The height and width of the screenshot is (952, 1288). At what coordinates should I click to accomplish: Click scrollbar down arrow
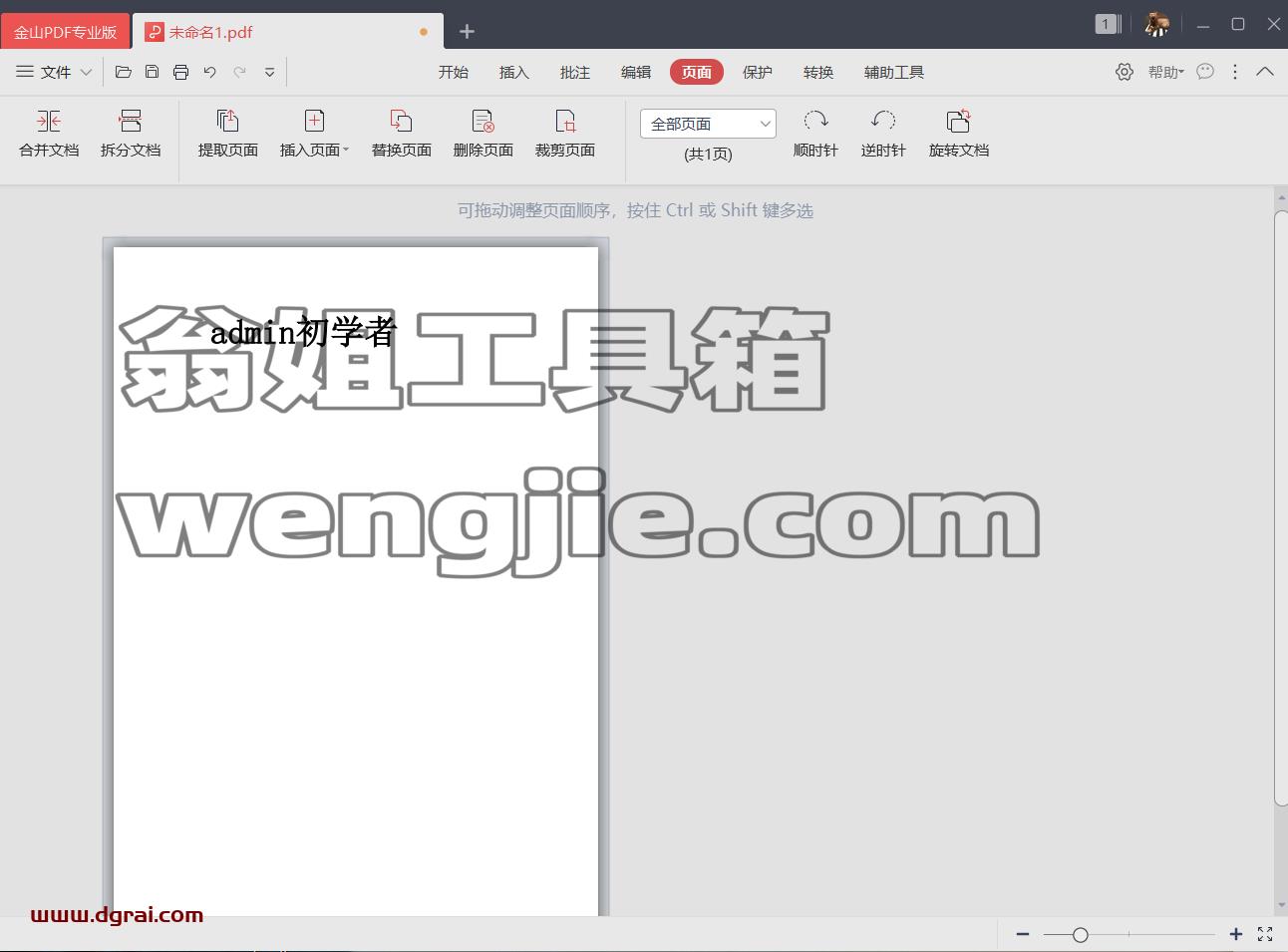[x=1281, y=906]
